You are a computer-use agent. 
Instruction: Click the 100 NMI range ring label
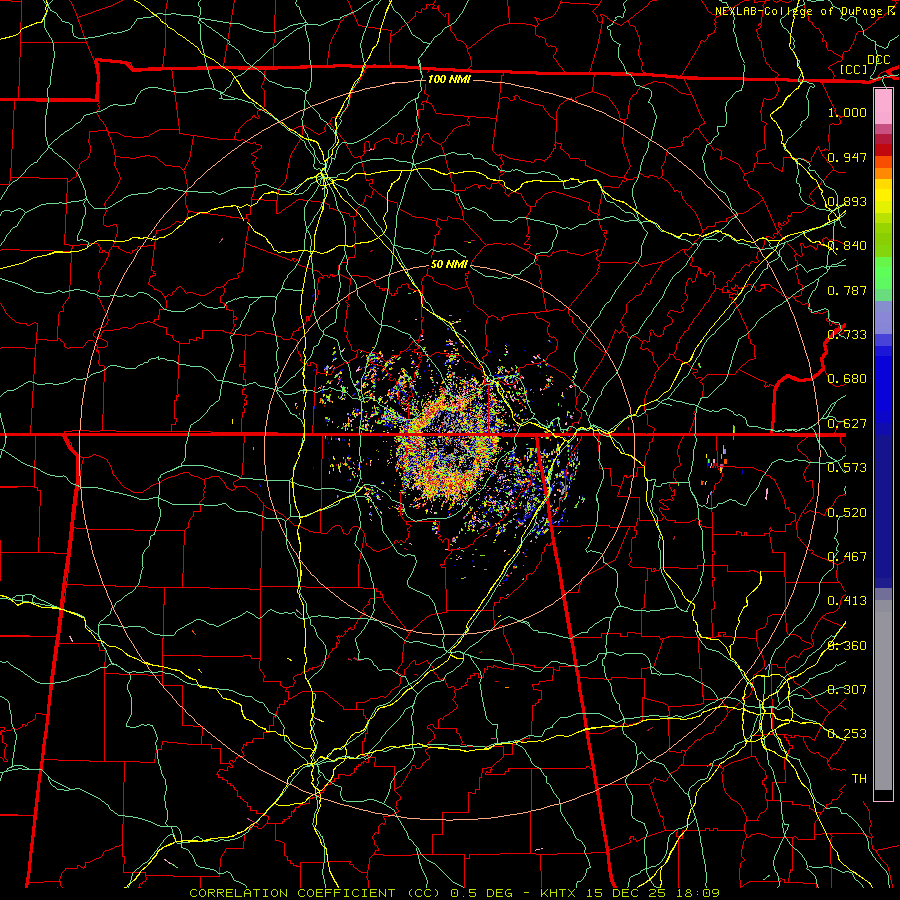(449, 79)
